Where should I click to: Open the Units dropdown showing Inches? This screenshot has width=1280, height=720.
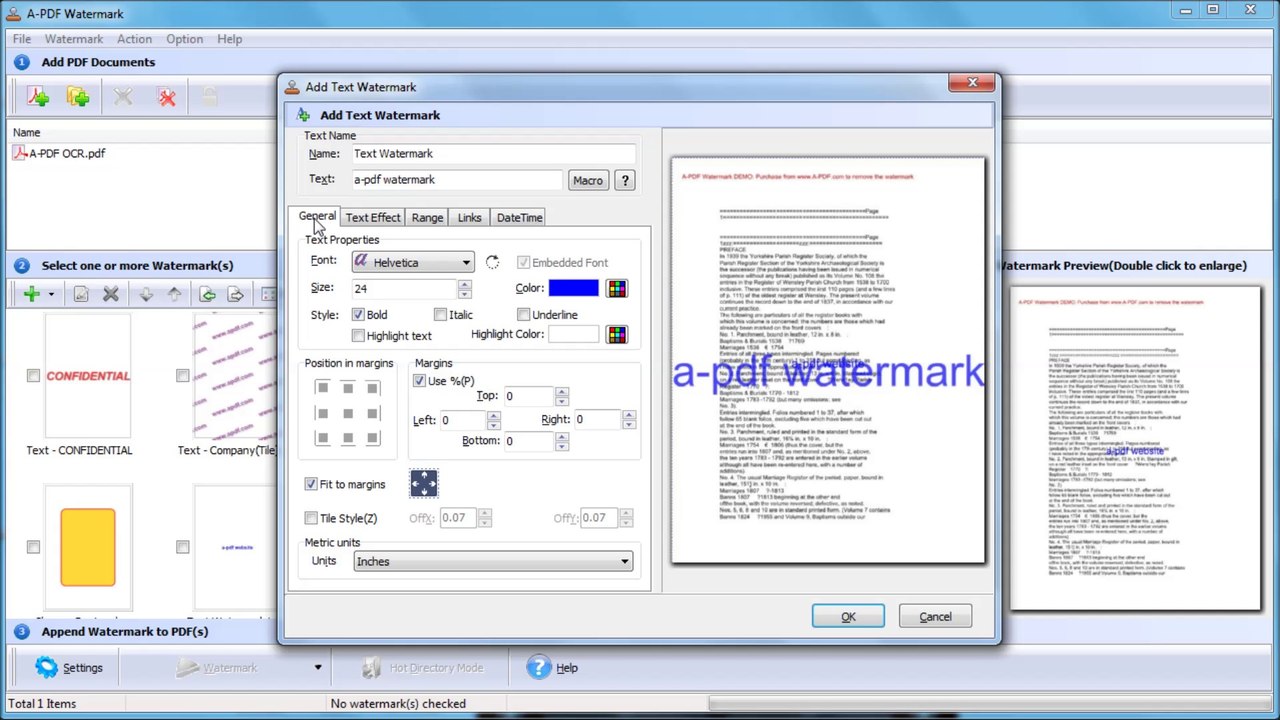tap(494, 562)
